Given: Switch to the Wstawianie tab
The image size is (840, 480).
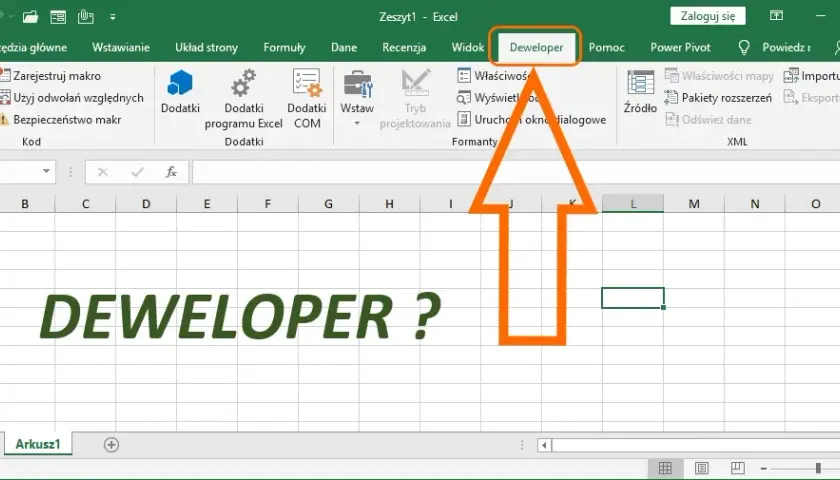Looking at the screenshot, I should coord(121,47).
